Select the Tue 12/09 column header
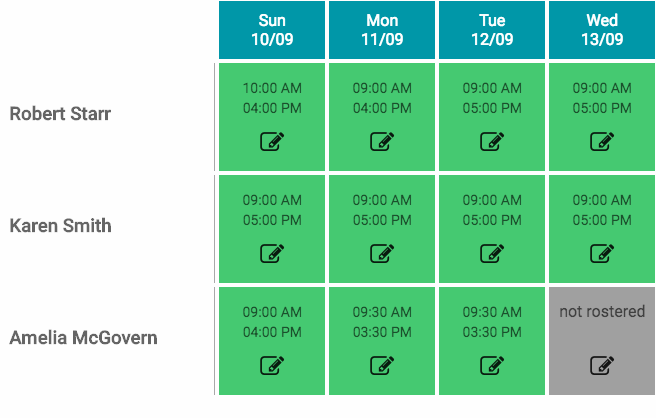The width and height of the screenshot is (656, 418). (492, 30)
